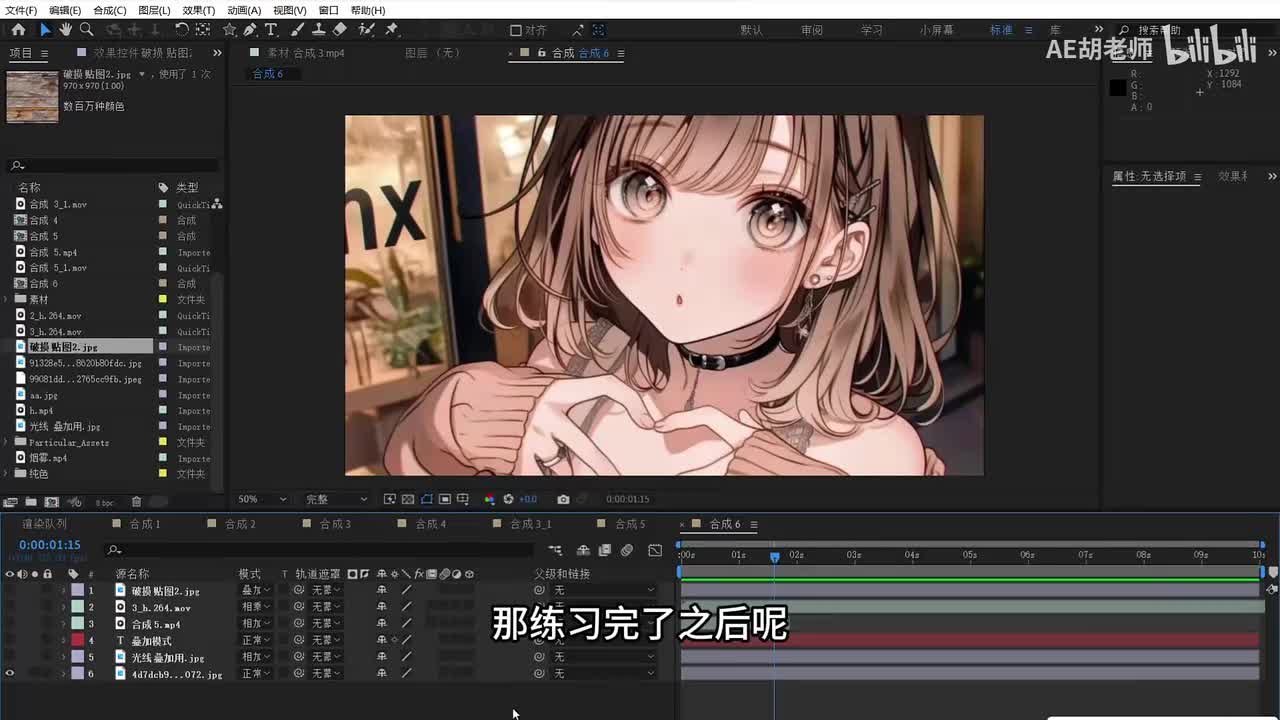This screenshot has height=720, width=1280.
Task: Switch to the 默认 workspace
Action: pyautogui.click(x=752, y=30)
